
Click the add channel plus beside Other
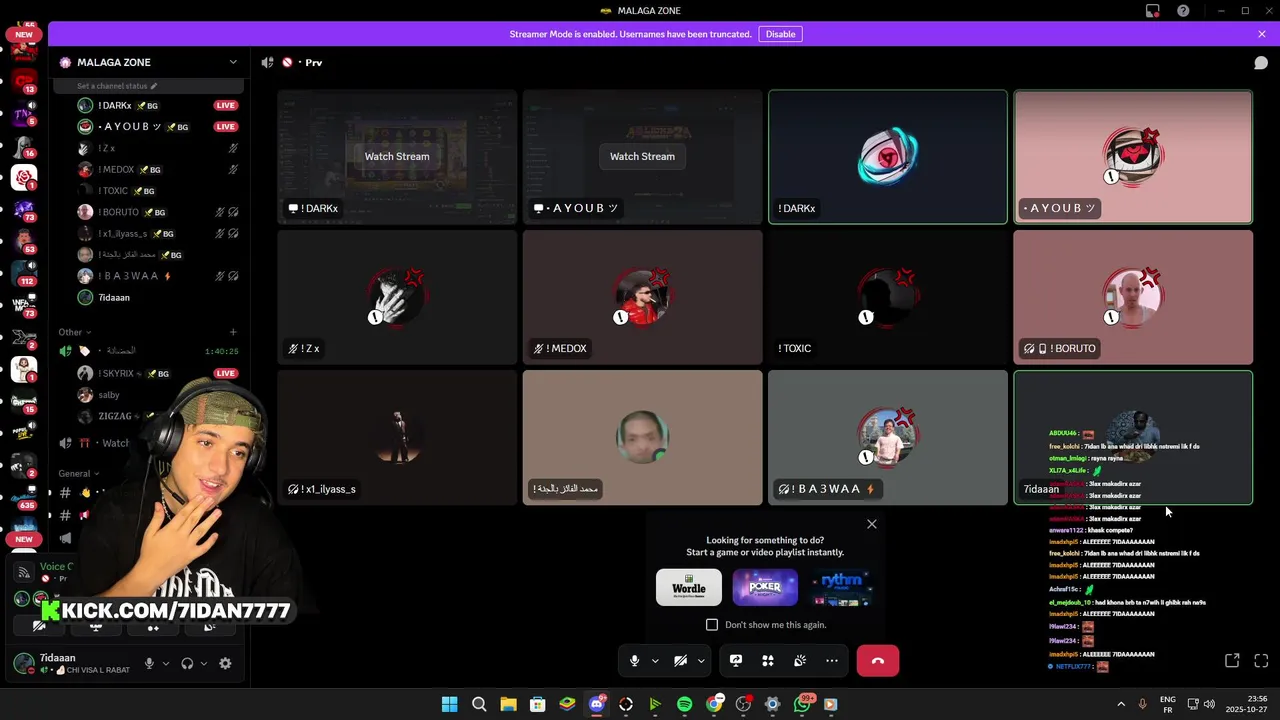(x=233, y=332)
